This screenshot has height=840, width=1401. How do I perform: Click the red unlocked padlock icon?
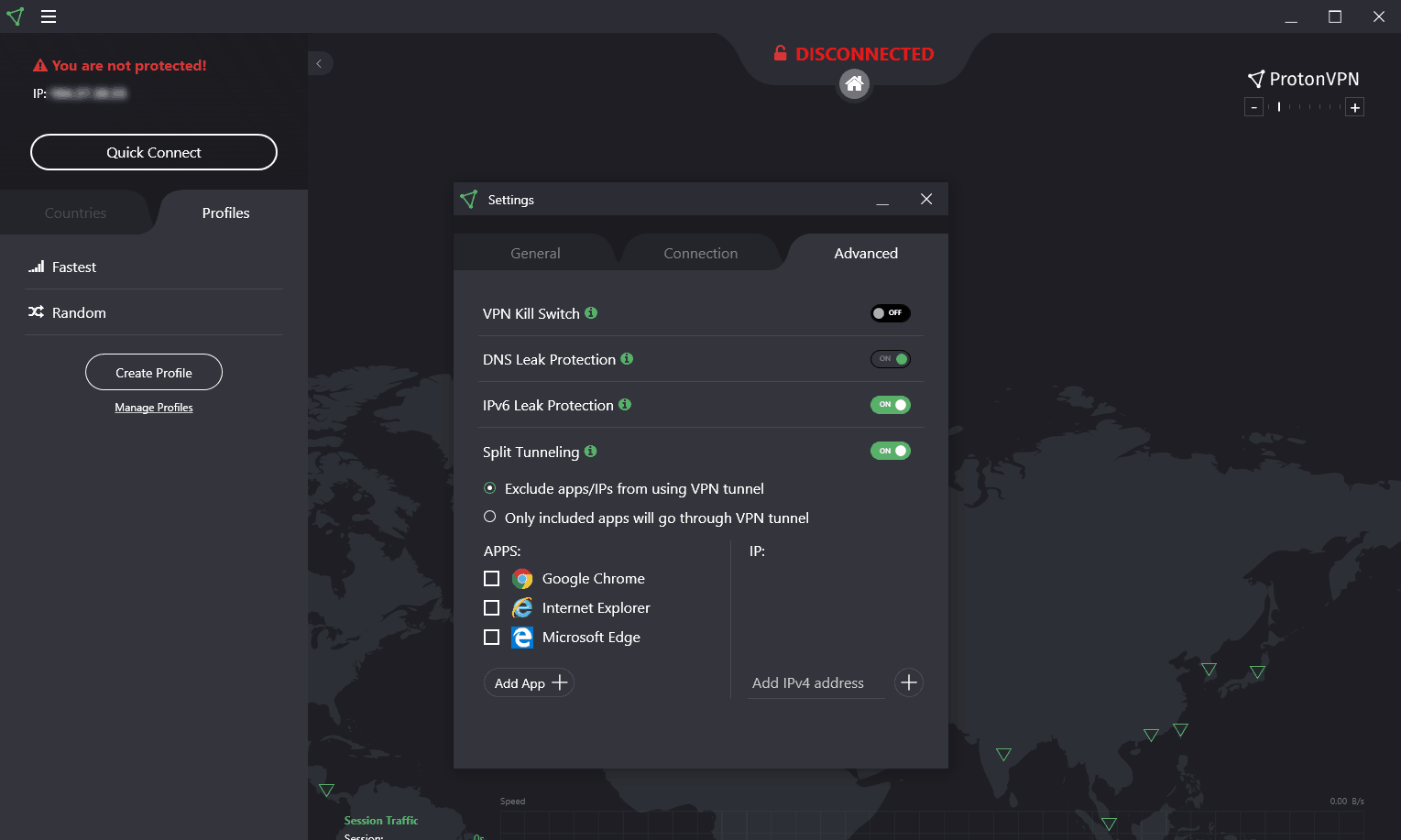780,53
